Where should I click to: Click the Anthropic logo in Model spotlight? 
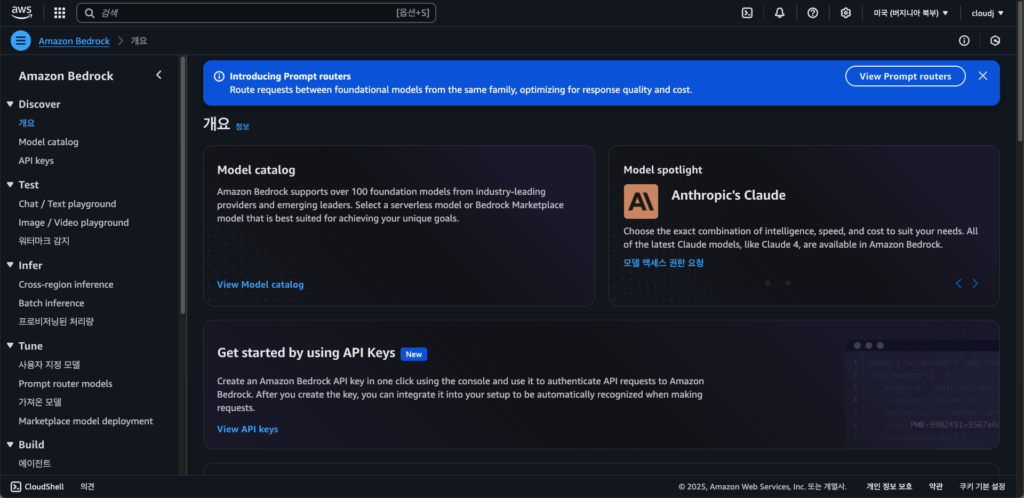click(641, 201)
